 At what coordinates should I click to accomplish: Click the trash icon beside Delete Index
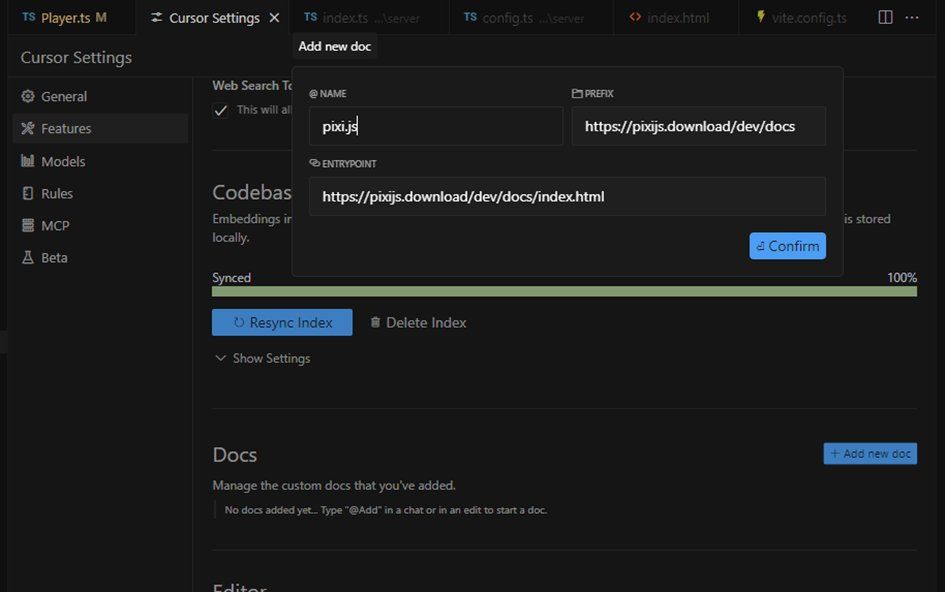(375, 323)
